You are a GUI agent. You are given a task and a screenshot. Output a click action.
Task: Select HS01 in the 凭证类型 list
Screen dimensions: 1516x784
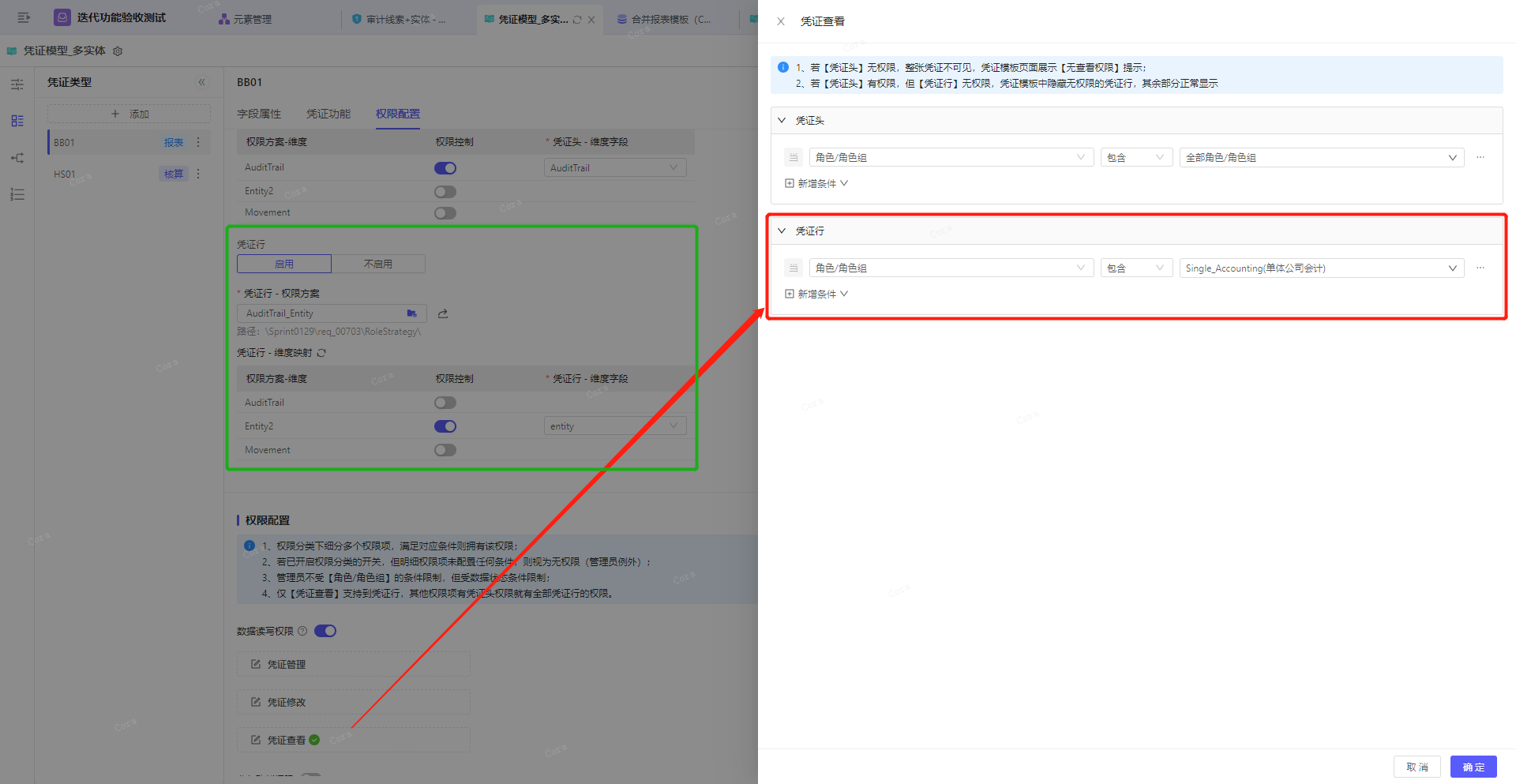(x=65, y=174)
